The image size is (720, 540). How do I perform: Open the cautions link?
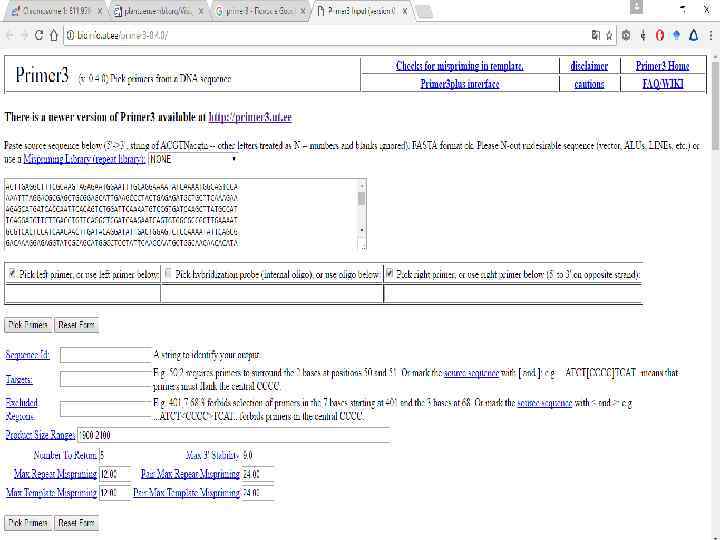pyautogui.click(x=589, y=84)
